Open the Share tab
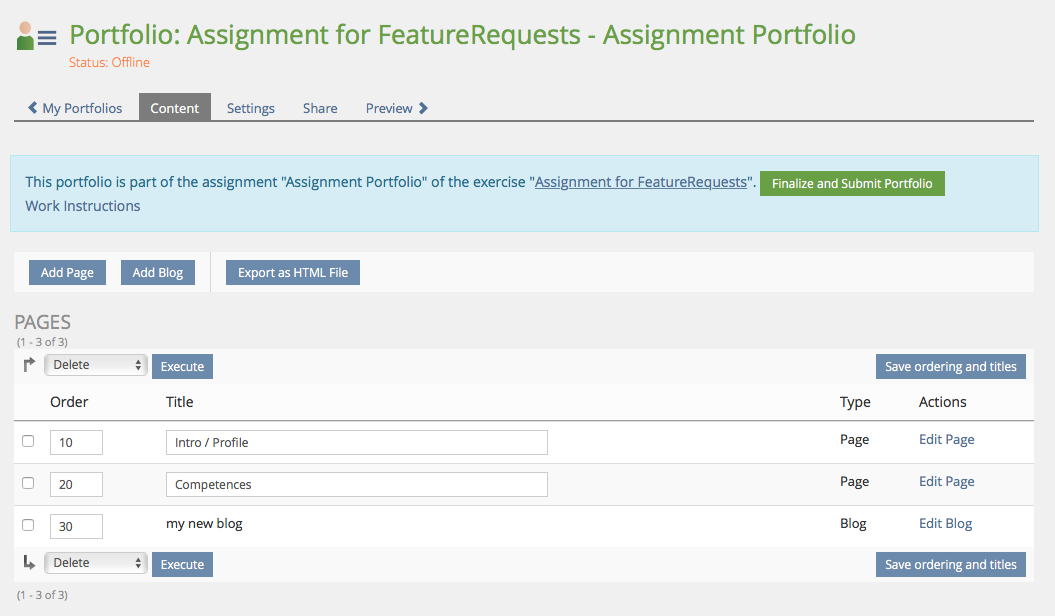The image size is (1055, 616). [x=320, y=108]
